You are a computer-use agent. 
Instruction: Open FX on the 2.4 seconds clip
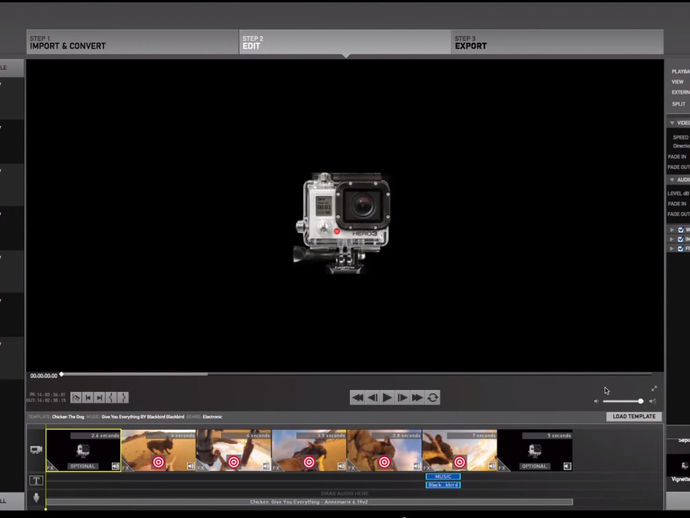[50, 468]
